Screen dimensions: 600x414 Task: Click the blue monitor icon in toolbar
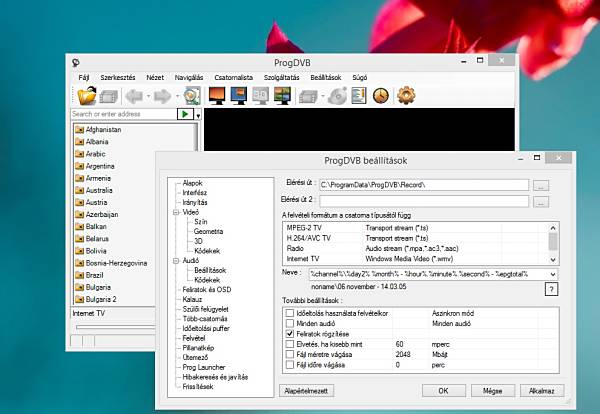pos(239,96)
